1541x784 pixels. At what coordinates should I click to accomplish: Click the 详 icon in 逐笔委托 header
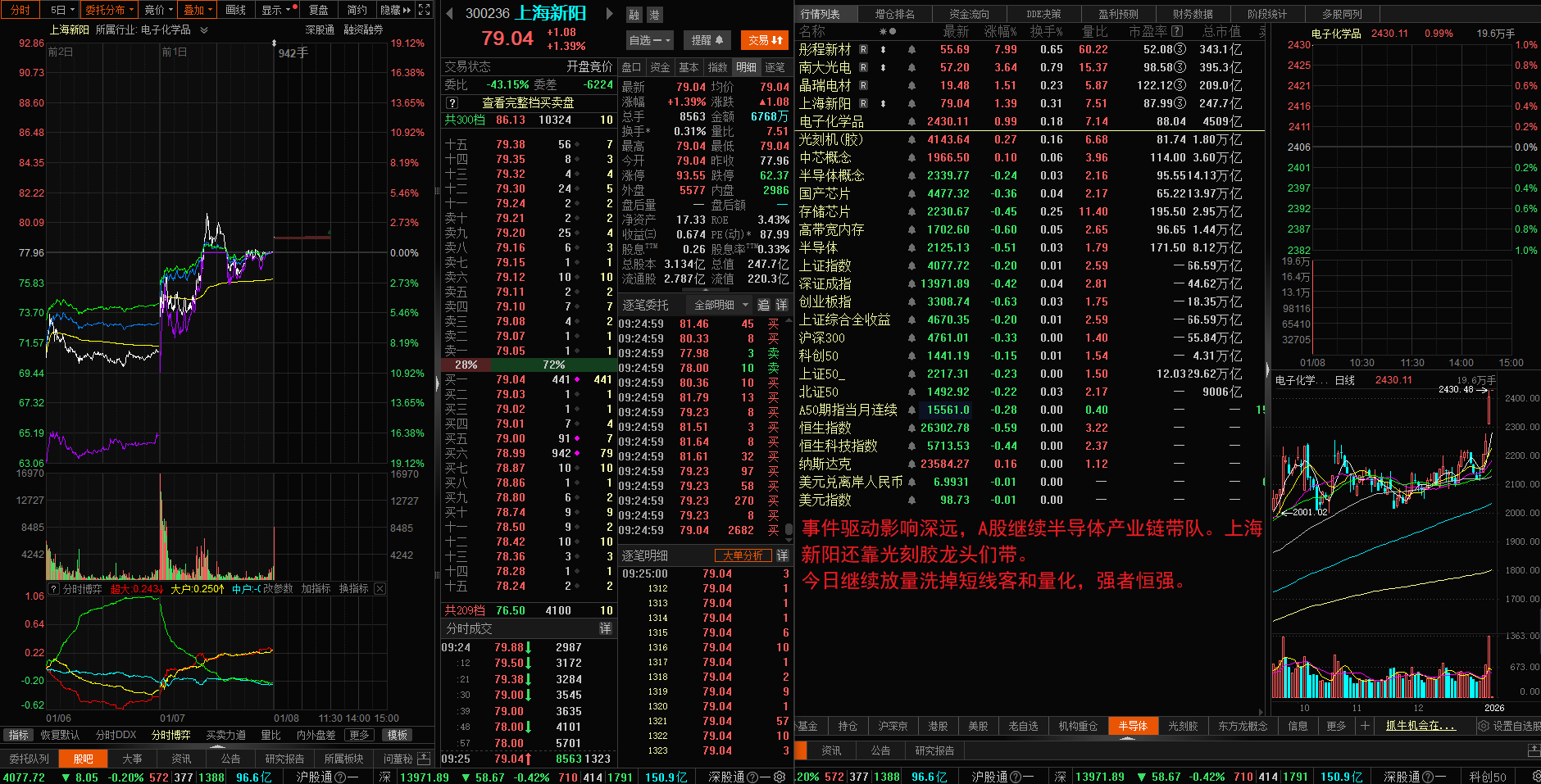pos(782,305)
